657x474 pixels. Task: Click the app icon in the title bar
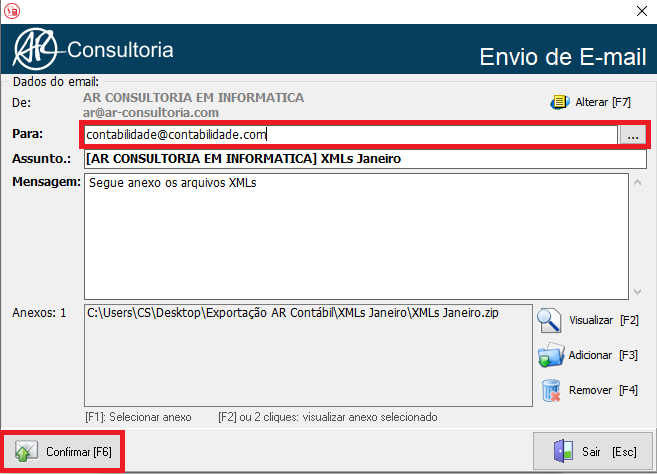pyautogui.click(x=12, y=11)
